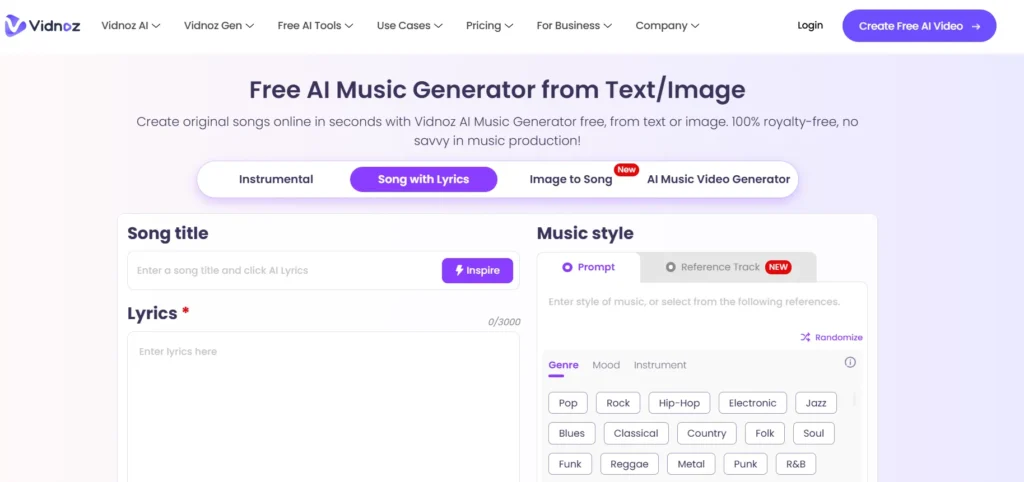Click the Inspire button
Viewport: 1024px width, 482px height.
[x=477, y=270]
